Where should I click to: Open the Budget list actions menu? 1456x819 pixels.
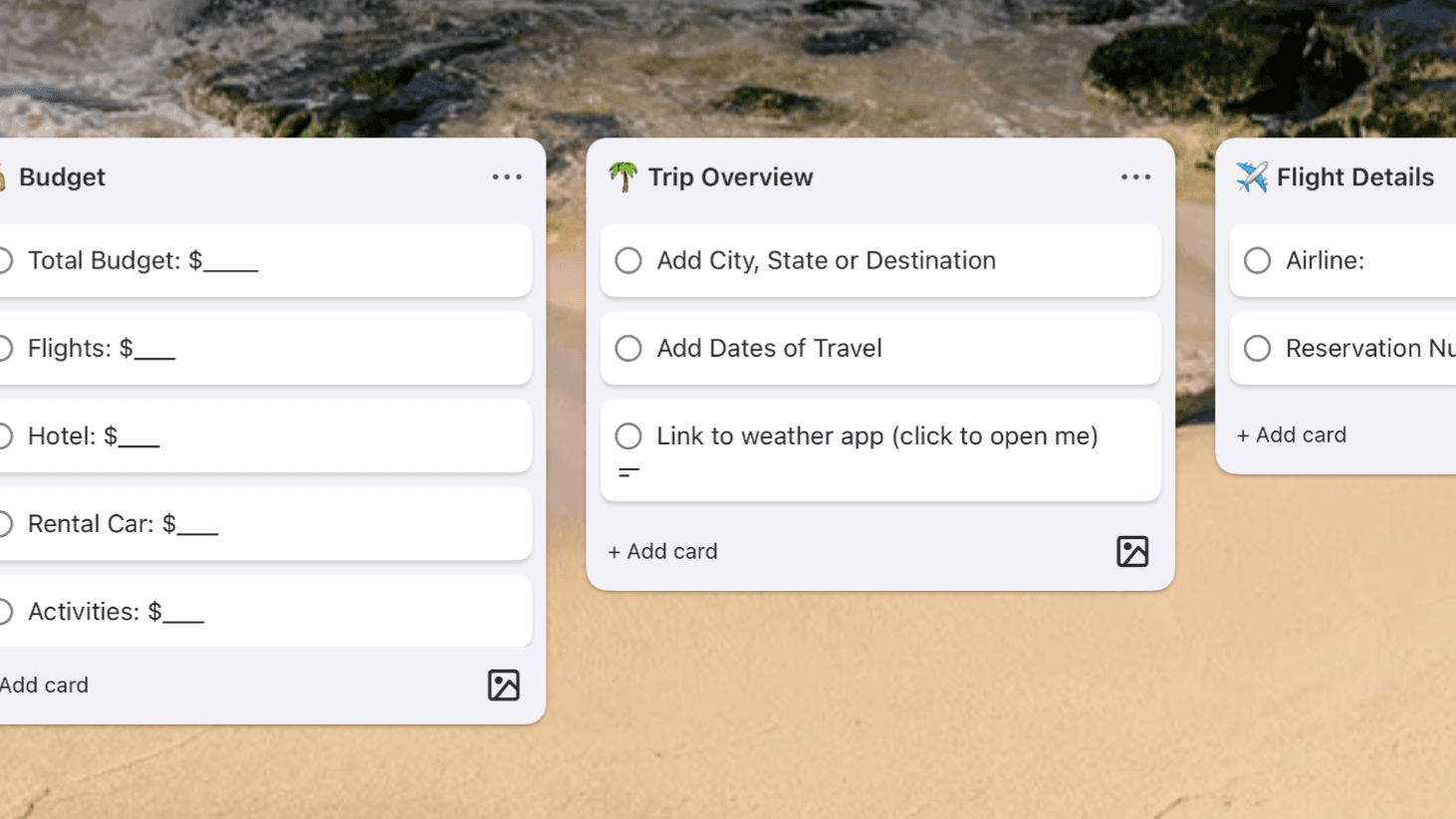coord(507,177)
